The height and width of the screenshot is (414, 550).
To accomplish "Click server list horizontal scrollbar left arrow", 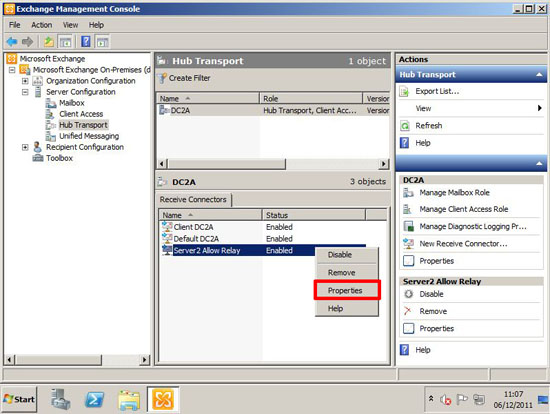I will point(162,164).
